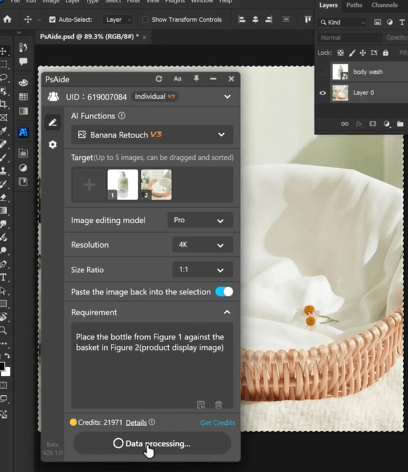Switch to the Paths tab

(x=354, y=5)
